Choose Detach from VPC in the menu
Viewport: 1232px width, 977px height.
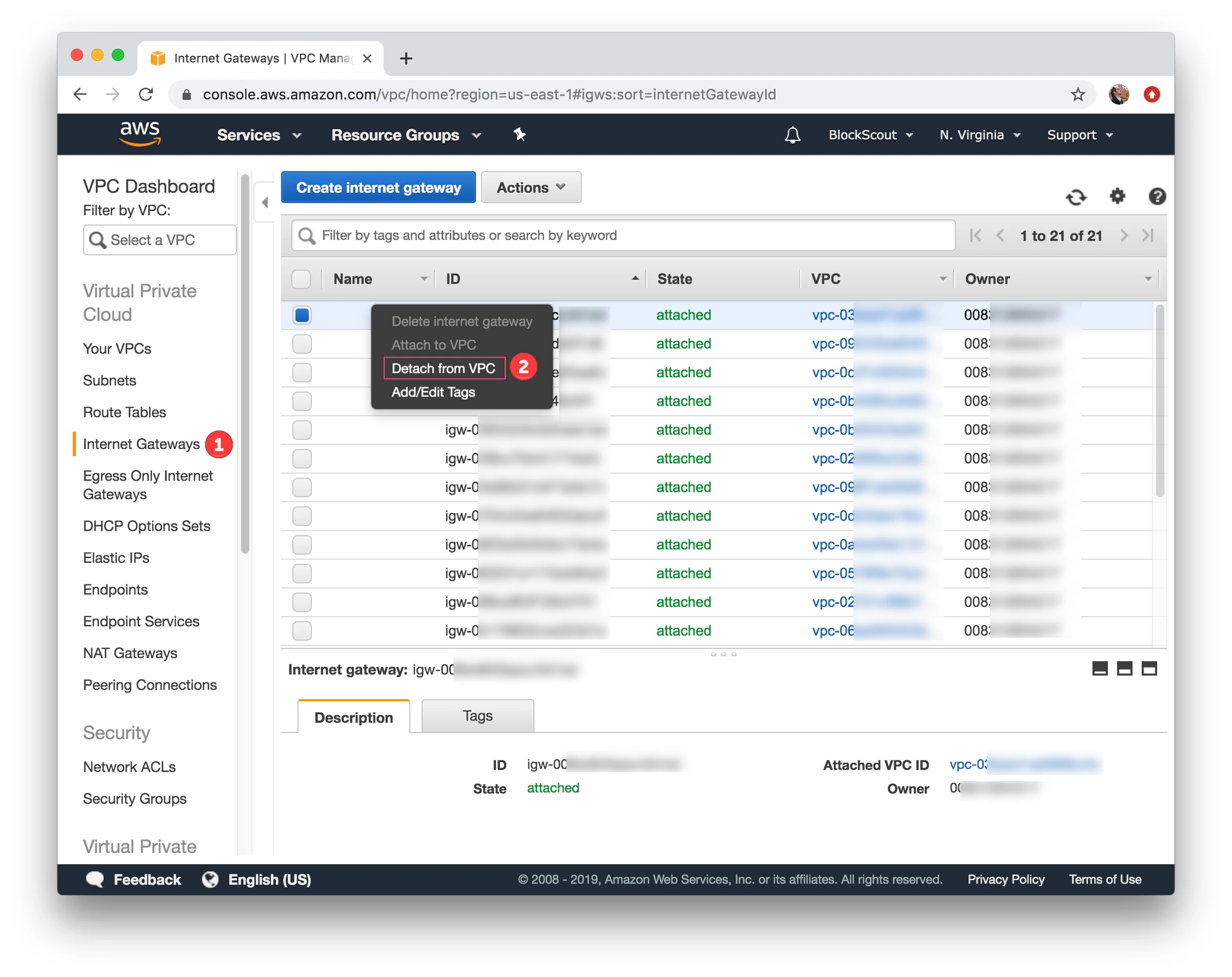pos(443,368)
